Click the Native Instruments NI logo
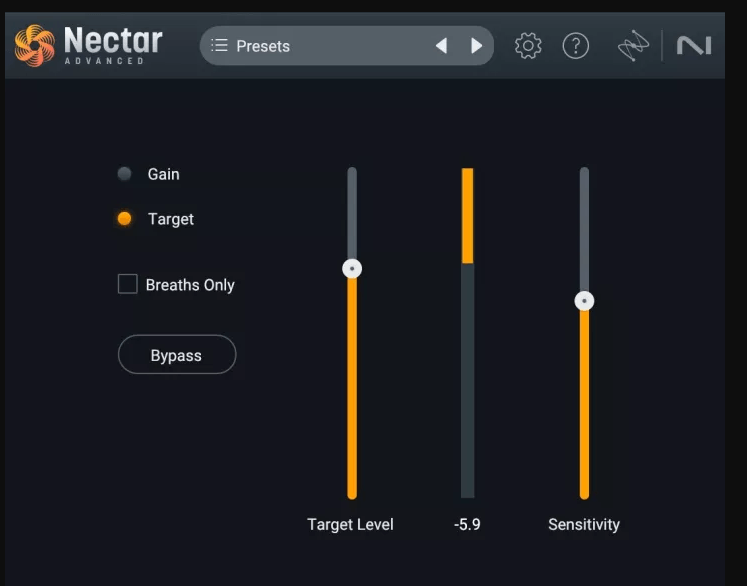The height and width of the screenshot is (586, 747). click(x=694, y=46)
